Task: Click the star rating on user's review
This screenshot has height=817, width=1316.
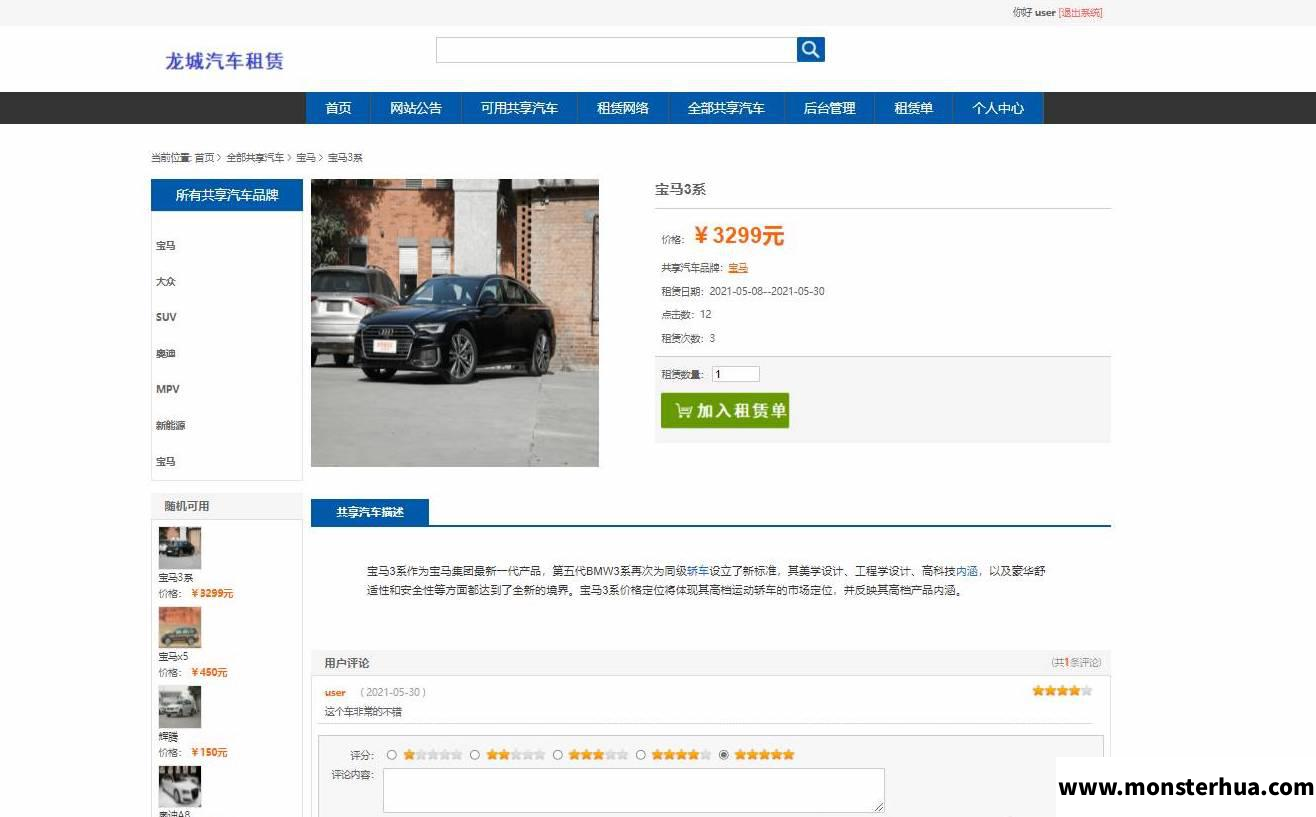Action: 1062,691
